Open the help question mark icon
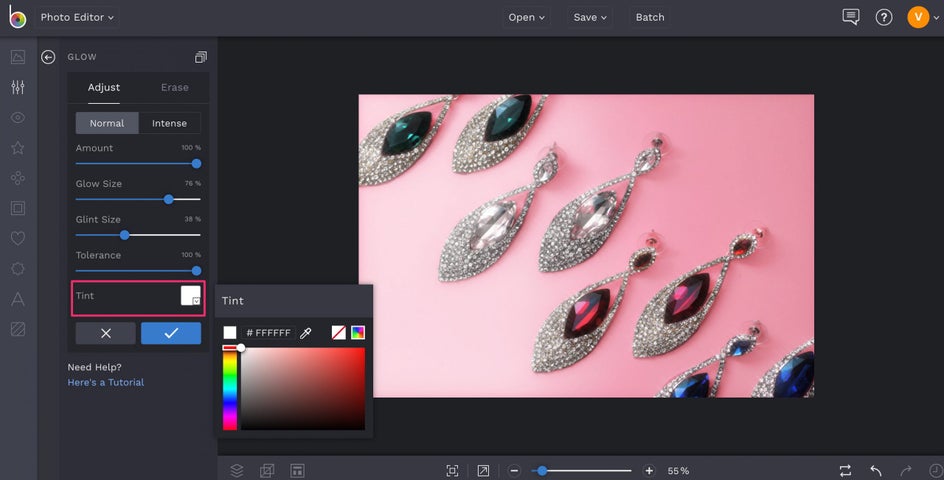 pyautogui.click(x=884, y=17)
